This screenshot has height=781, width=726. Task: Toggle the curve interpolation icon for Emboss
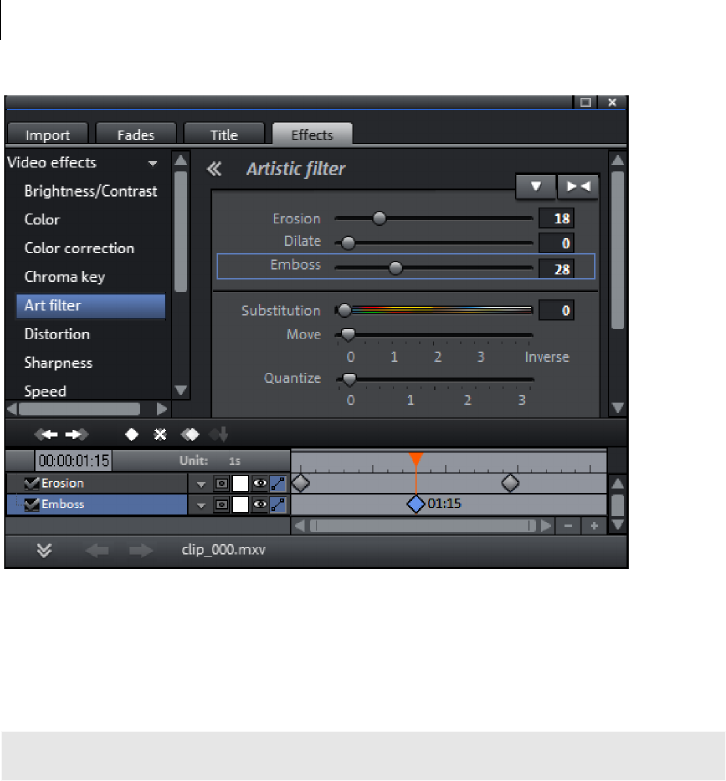point(278,505)
